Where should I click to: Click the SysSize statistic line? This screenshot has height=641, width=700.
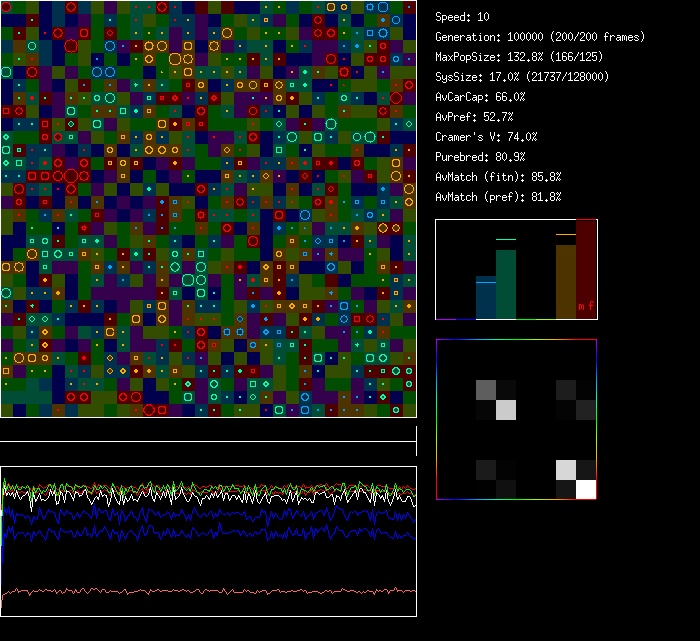click(x=522, y=77)
